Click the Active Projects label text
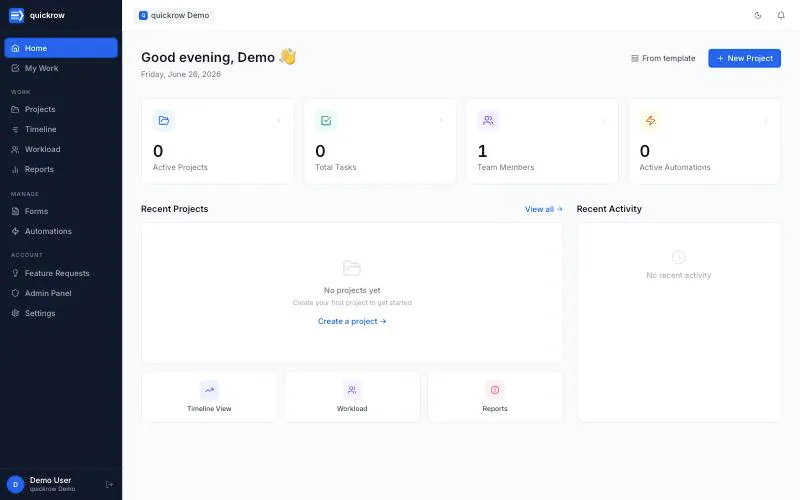This screenshot has width=800, height=500. [180, 167]
